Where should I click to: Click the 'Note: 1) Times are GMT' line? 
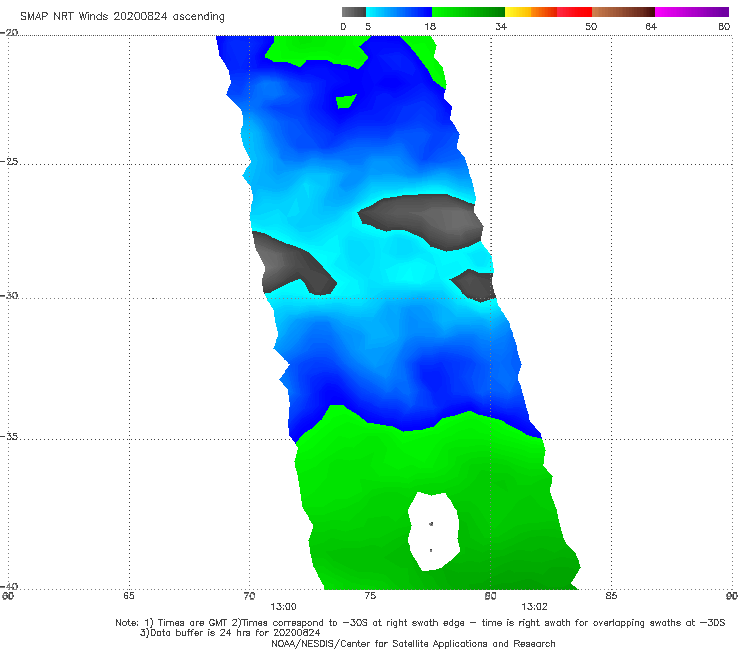tap(420, 623)
